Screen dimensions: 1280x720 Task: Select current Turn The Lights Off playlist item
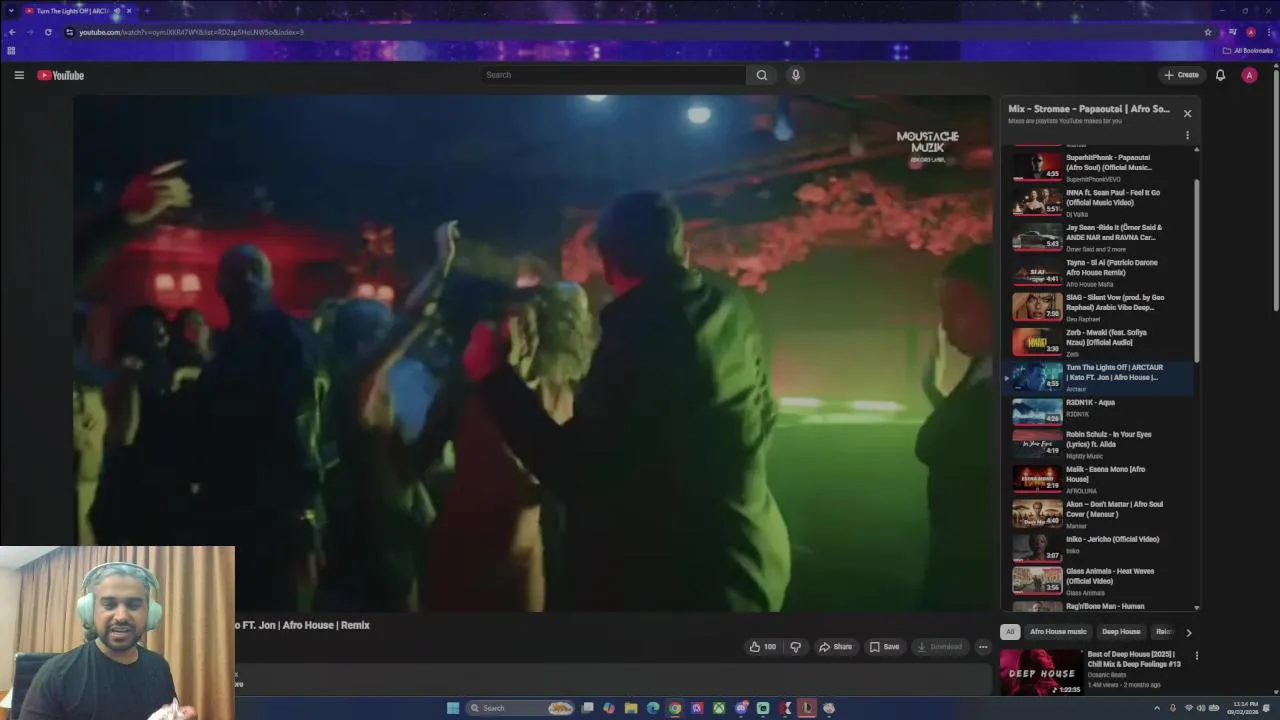[x=1100, y=377]
